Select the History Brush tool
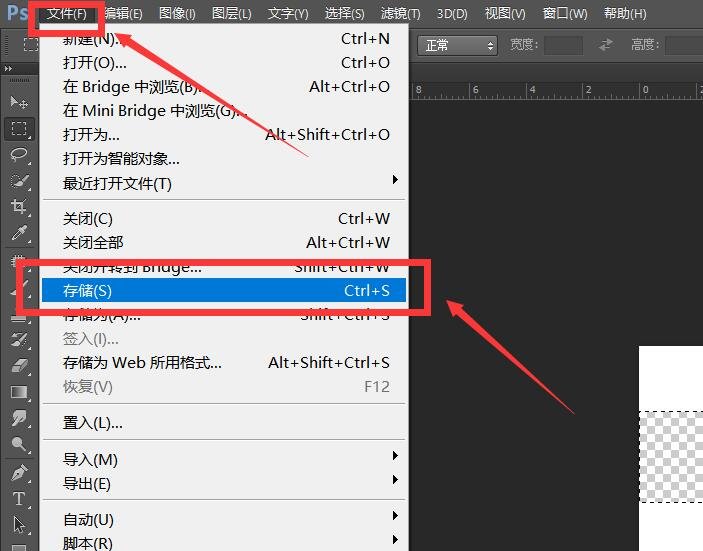 [19, 339]
